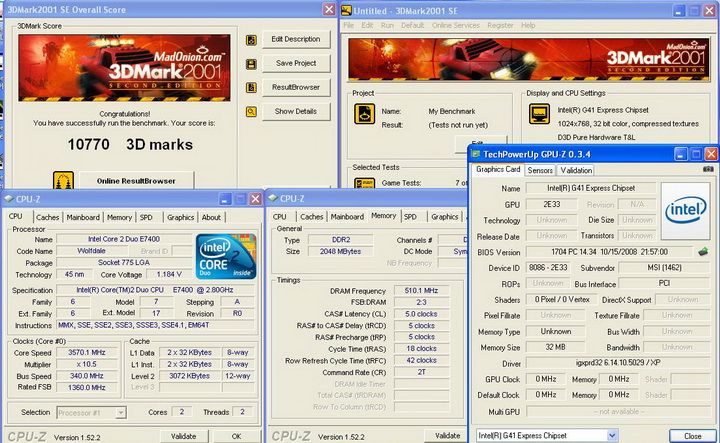Click the ResultBrowser button

296,87
